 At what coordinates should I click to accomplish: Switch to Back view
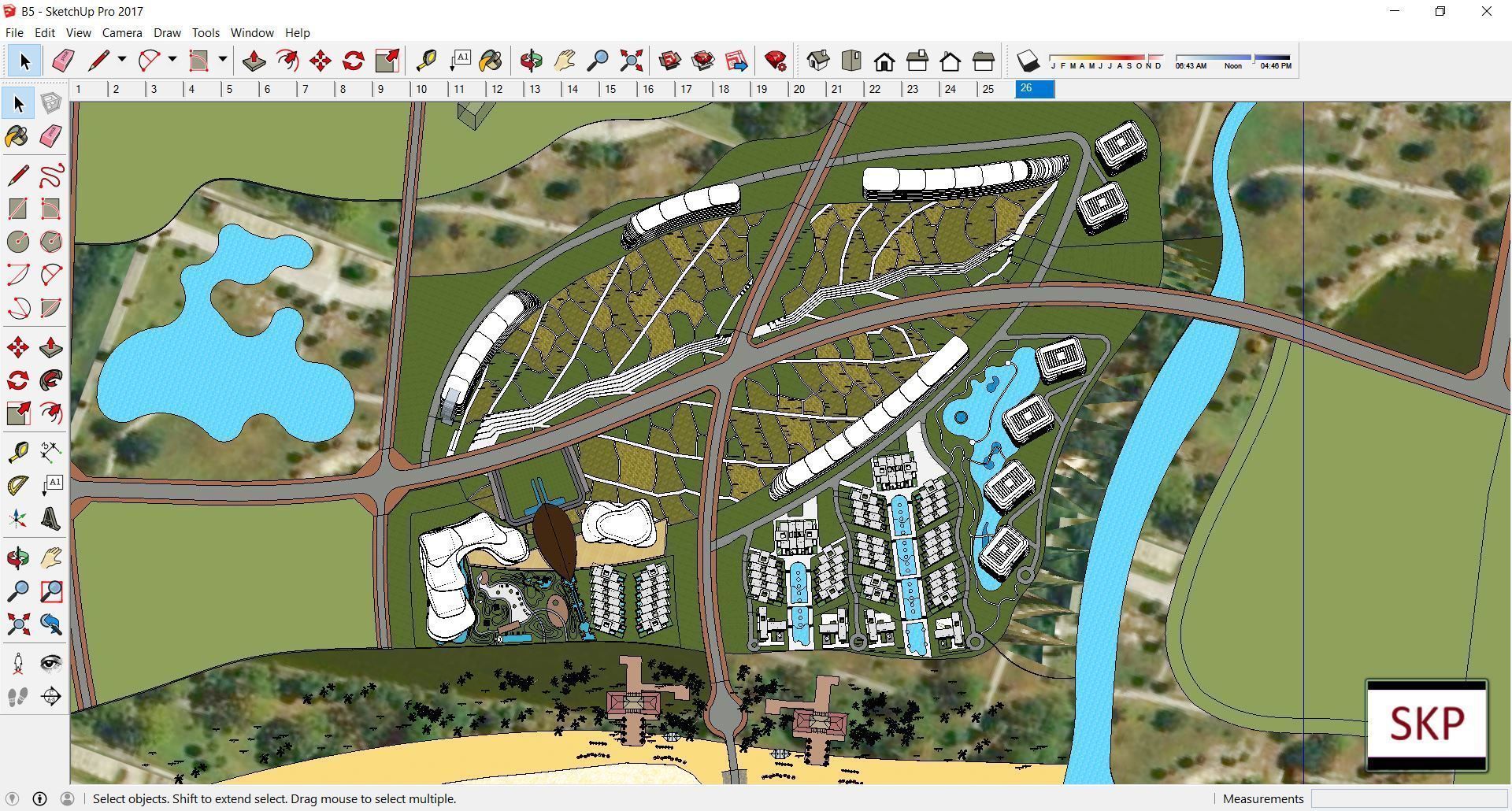click(x=951, y=61)
